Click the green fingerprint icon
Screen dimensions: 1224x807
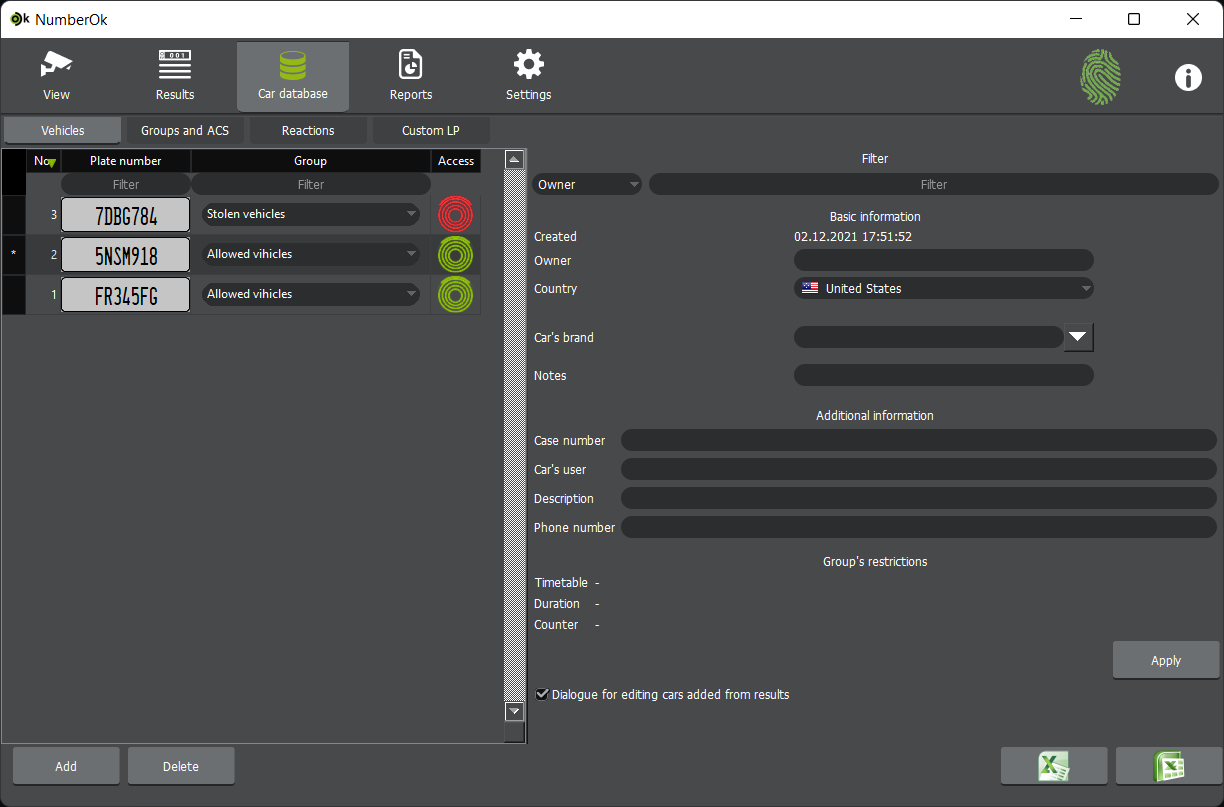[1100, 77]
